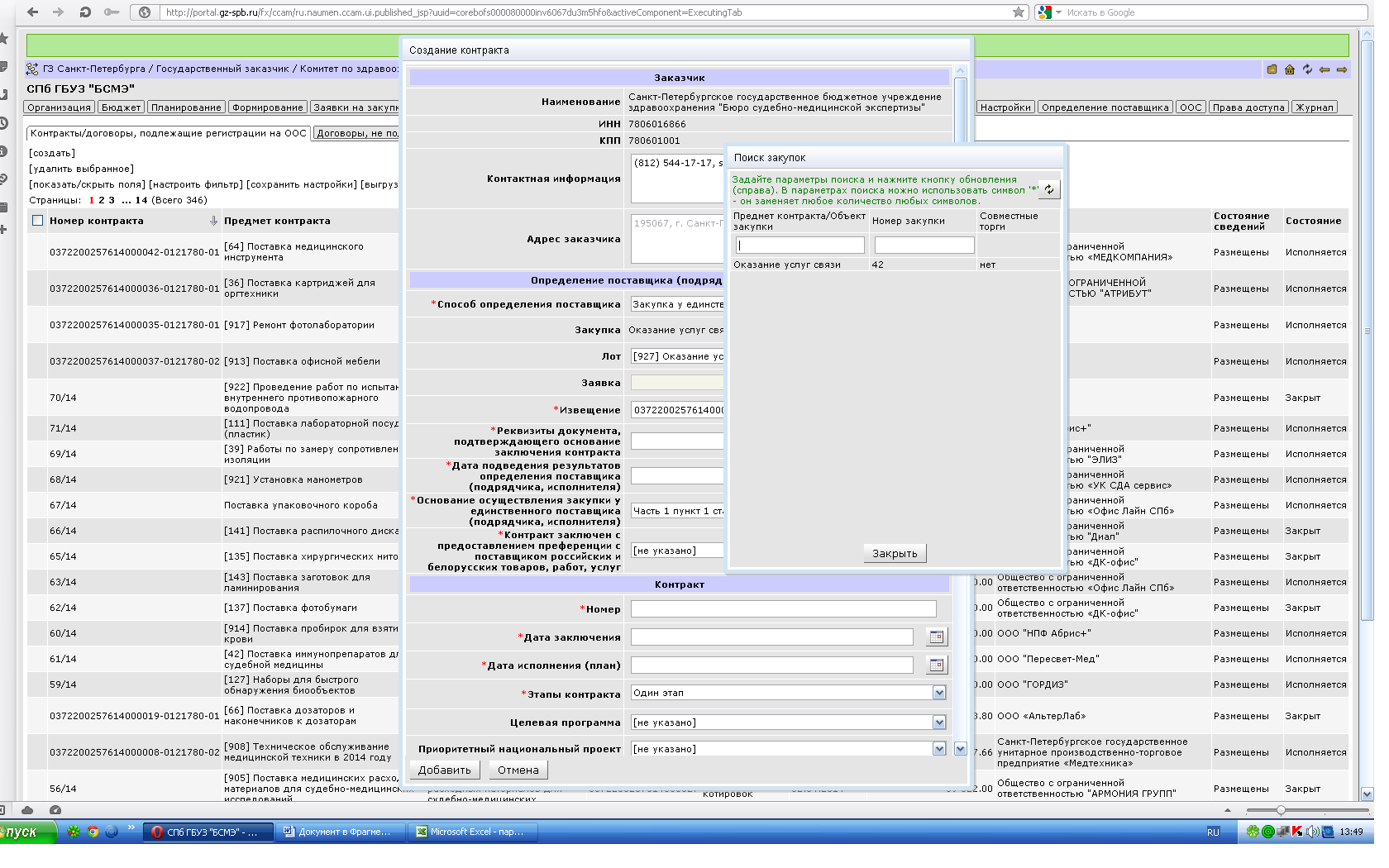
Task: Expand quick launch overflow chevron
Action: tap(131, 828)
